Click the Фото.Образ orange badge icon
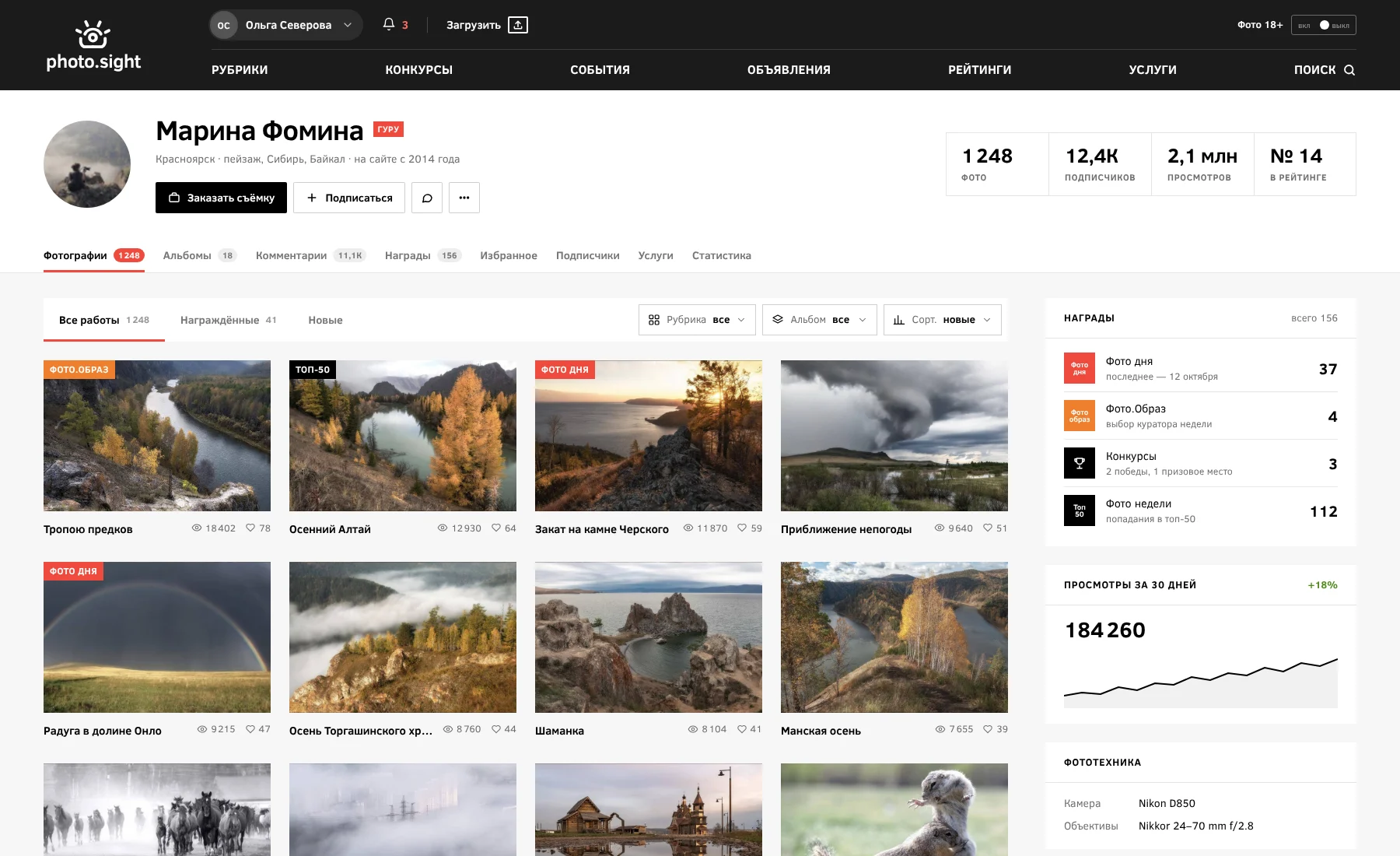Image resolution: width=1400 pixels, height=856 pixels. coord(1080,416)
